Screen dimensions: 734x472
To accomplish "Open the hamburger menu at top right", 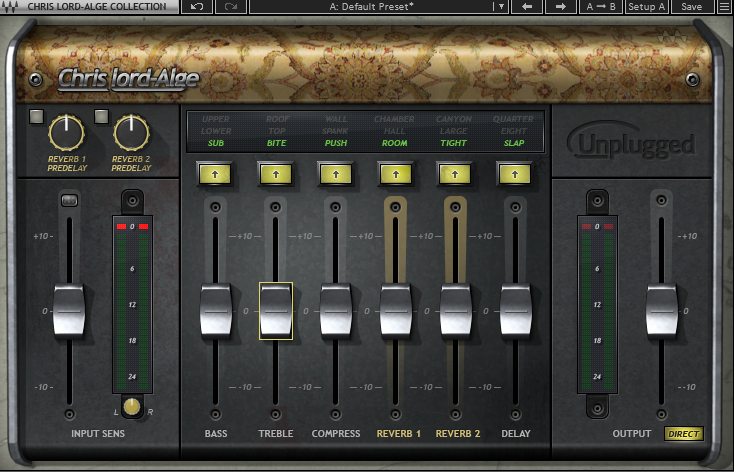I will (x=723, y=7).
